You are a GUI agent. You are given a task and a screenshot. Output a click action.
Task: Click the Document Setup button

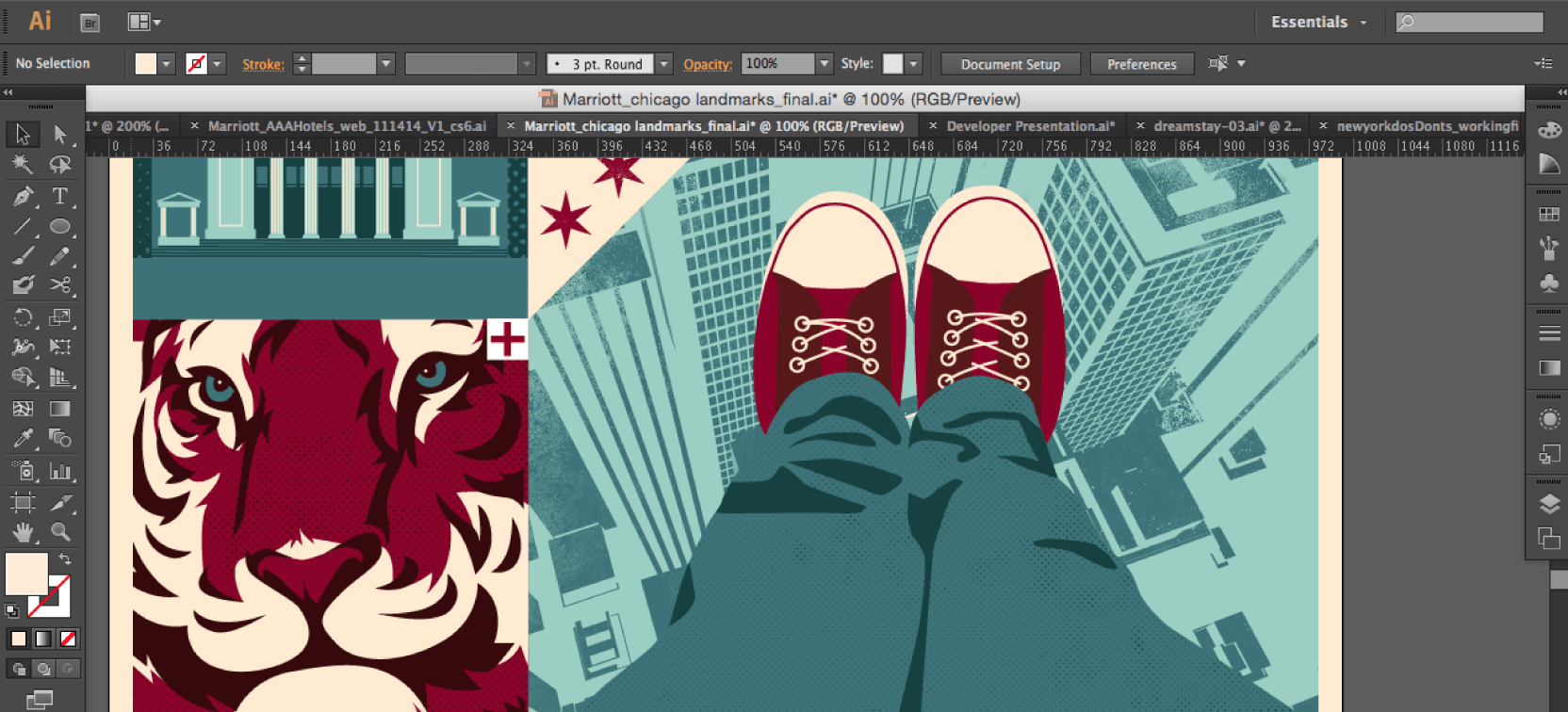[x=1010, y=64]
